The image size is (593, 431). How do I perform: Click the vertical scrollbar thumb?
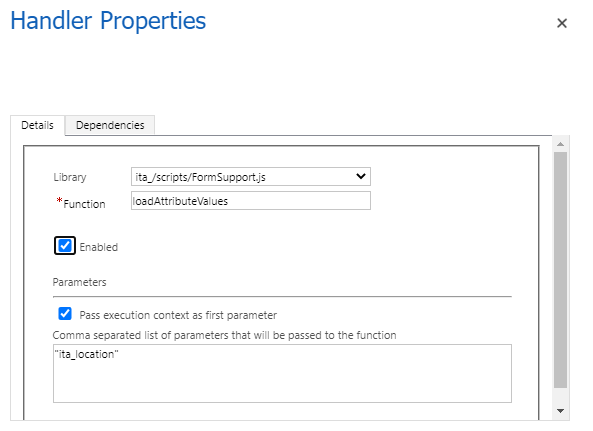click(x=560, y=270)
